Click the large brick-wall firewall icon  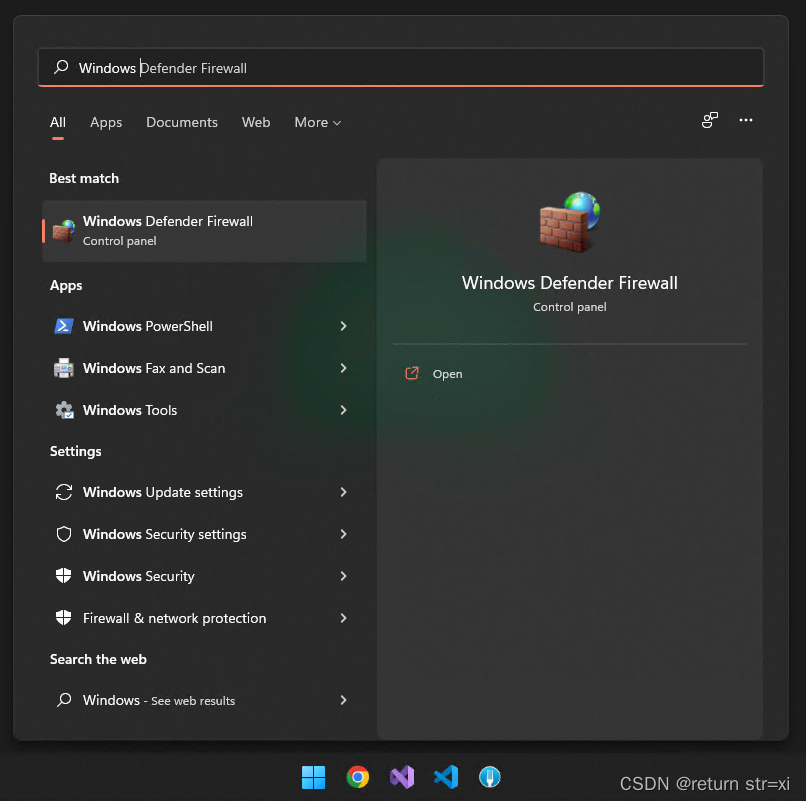click(569, 221)
